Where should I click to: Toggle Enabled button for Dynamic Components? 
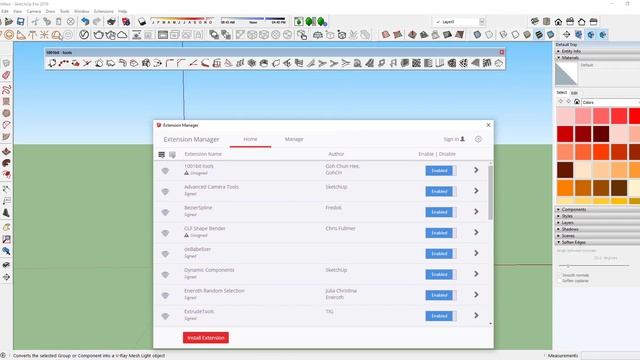click(x=441, y=275)
